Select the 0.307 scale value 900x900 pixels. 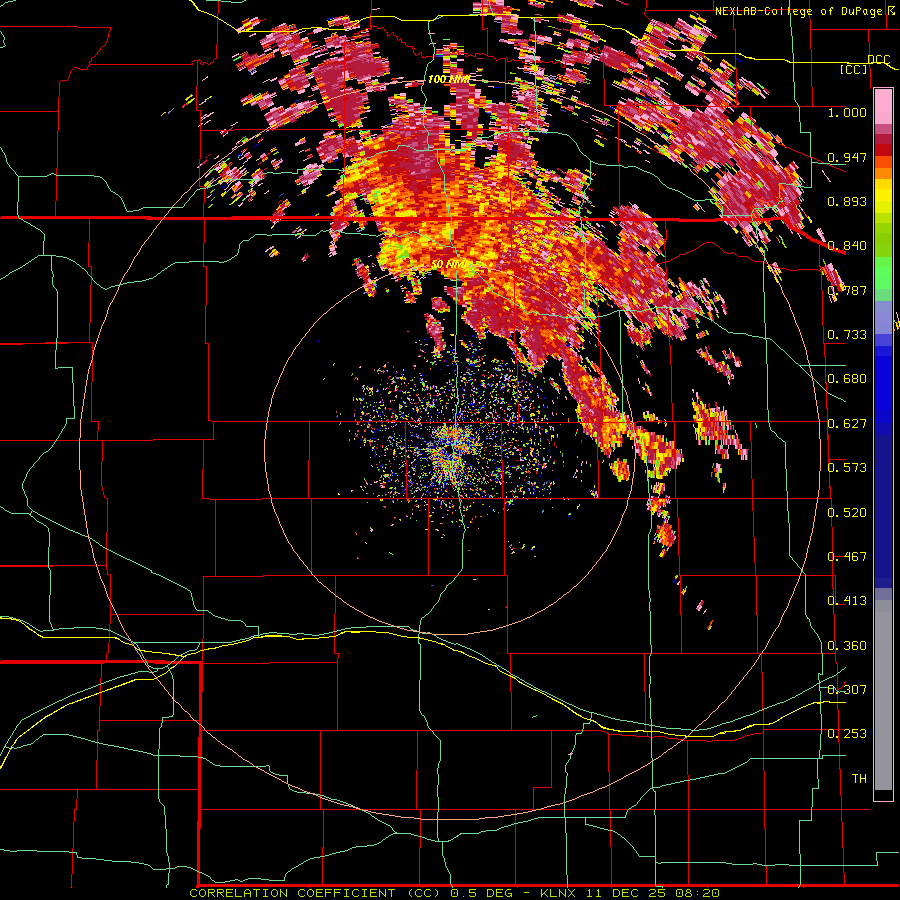pos(847,690)
